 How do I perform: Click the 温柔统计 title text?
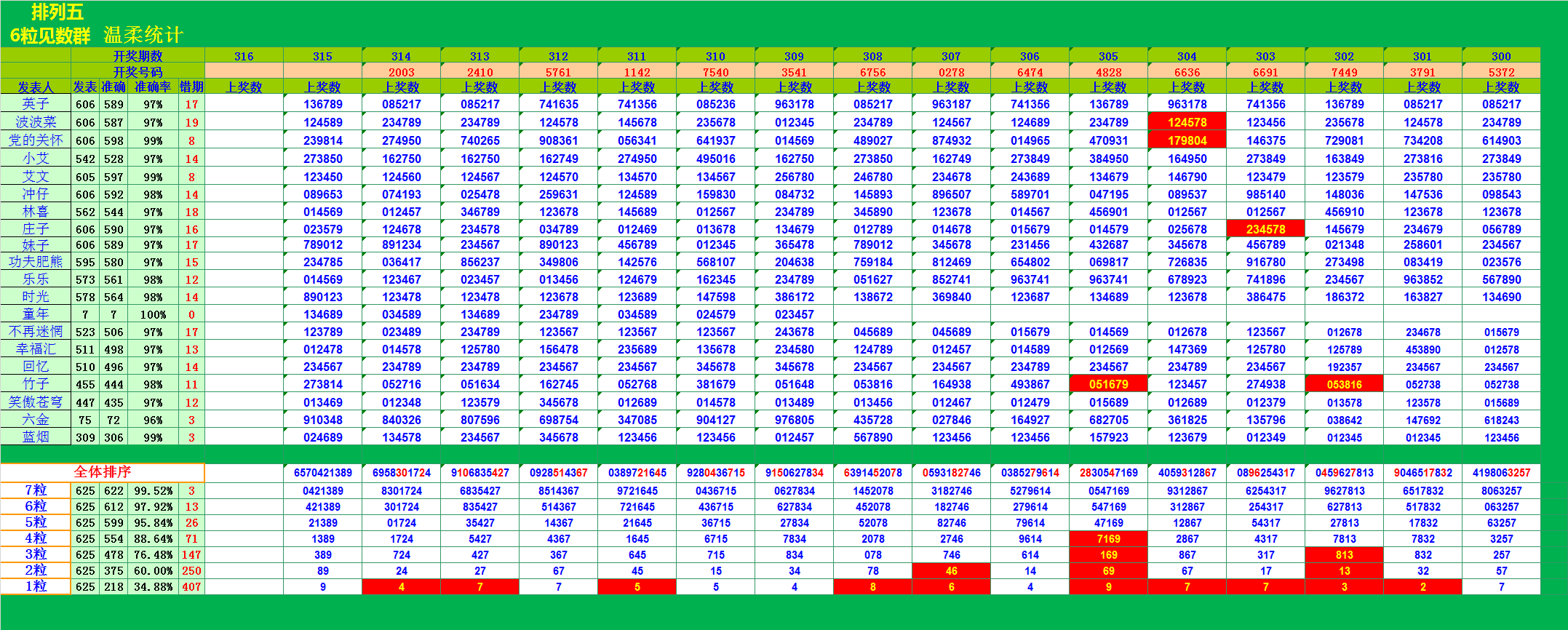click(143, 35)
